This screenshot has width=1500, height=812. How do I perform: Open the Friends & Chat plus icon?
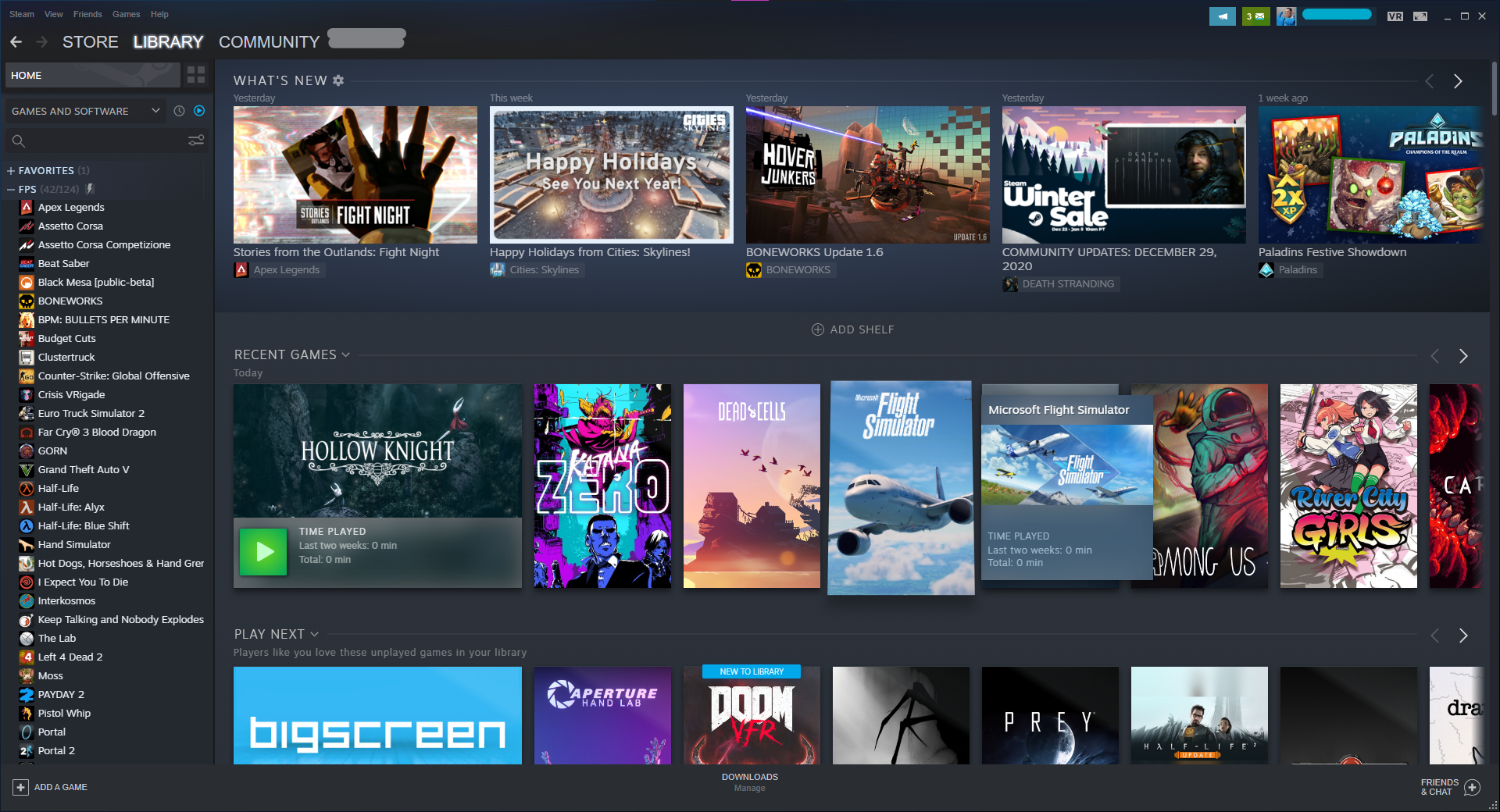[x=1472, y=787]
